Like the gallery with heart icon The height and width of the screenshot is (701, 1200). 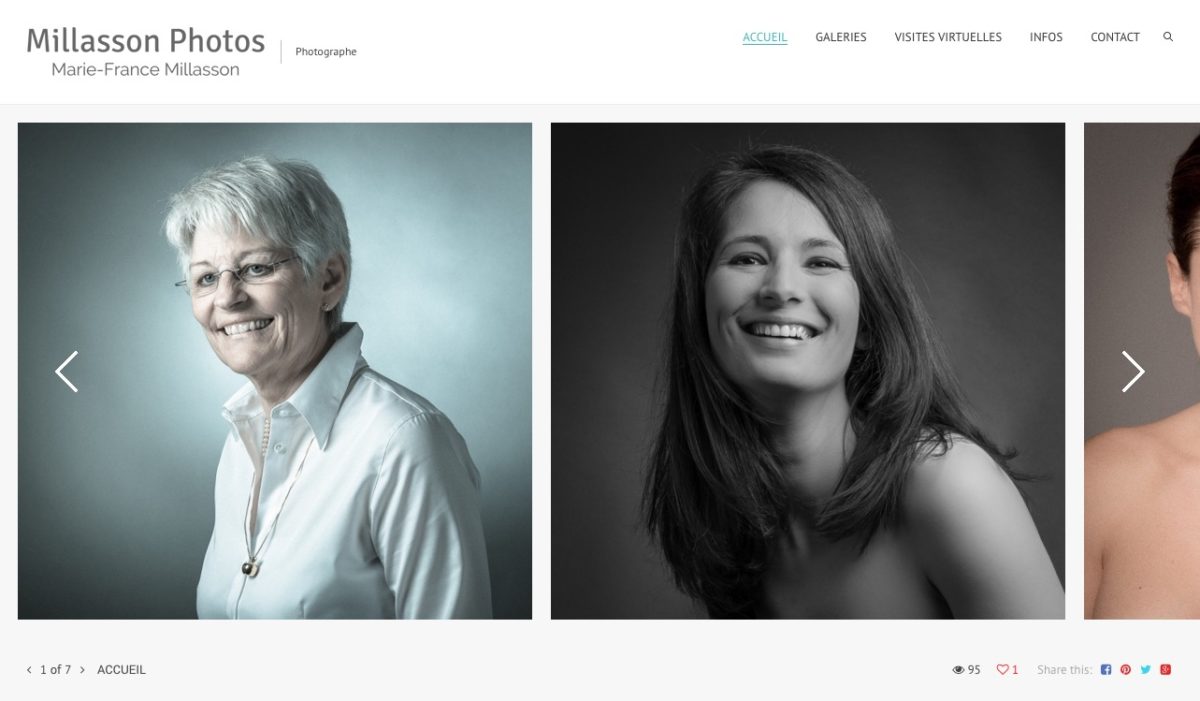tap(1002, 670)
